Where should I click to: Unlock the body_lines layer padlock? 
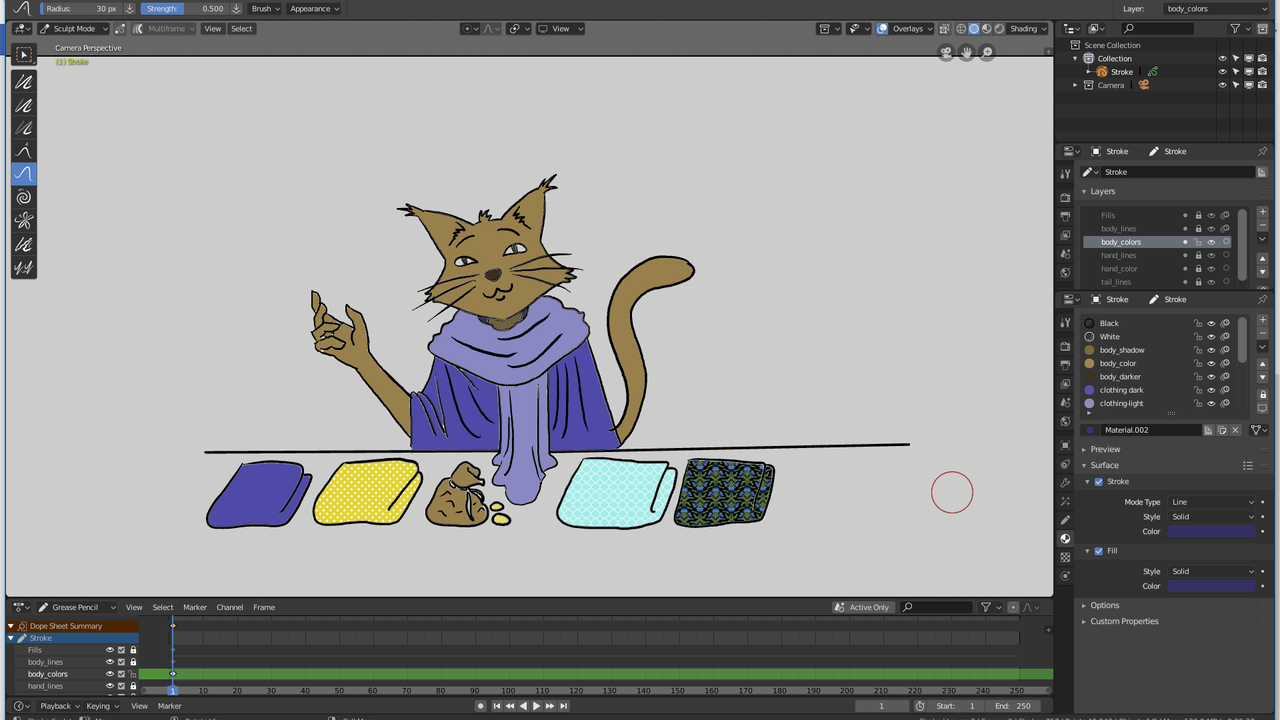1199,228
